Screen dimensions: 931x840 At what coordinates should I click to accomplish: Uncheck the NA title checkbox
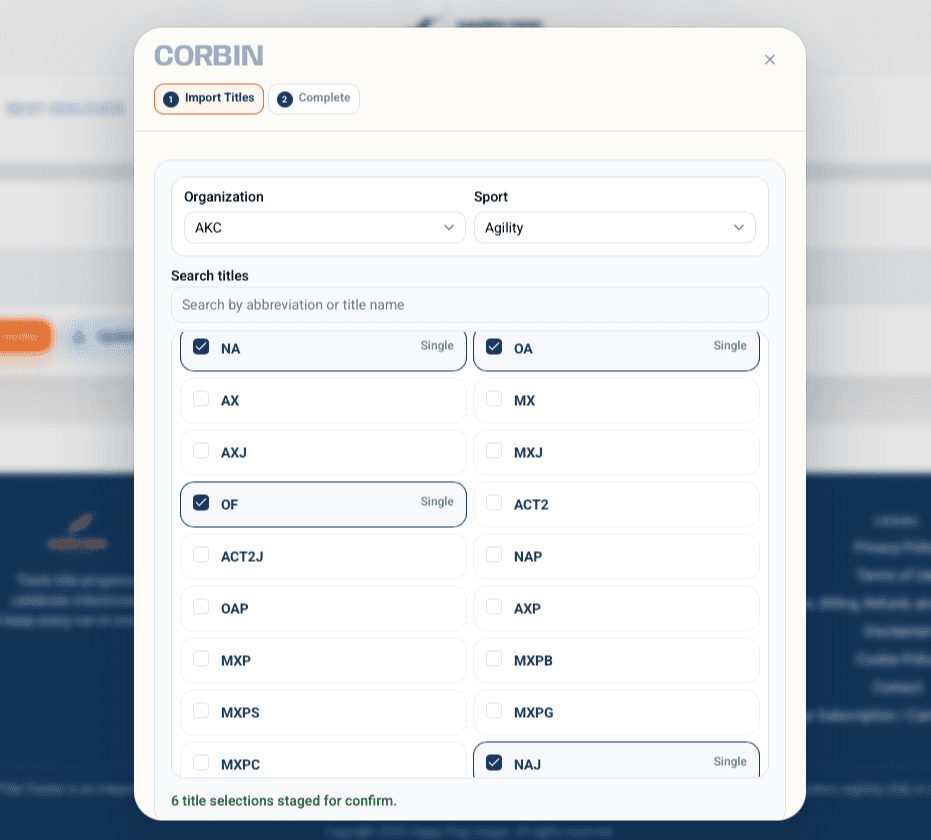pos(201,347)
